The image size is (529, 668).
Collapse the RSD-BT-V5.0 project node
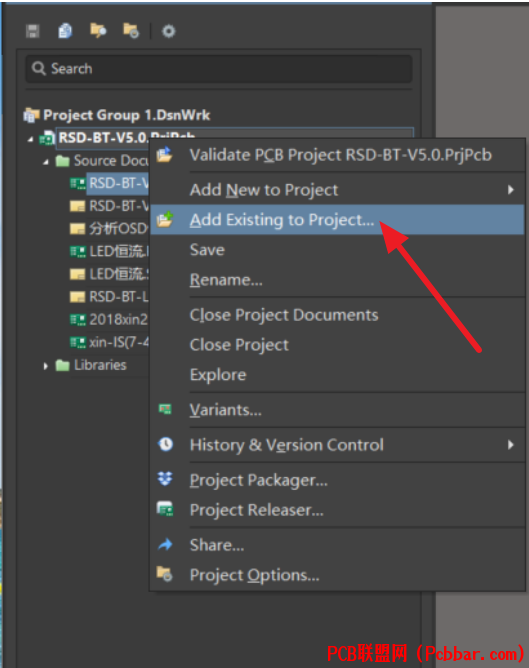(30, 139)
